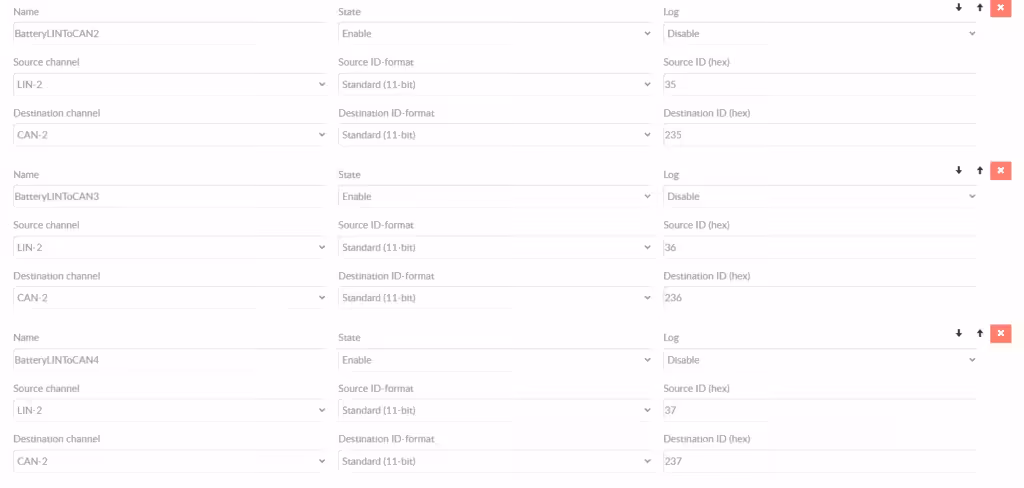
Task: Click the BatteryLINToCAN2 Name field
Action: pos(170,33)
